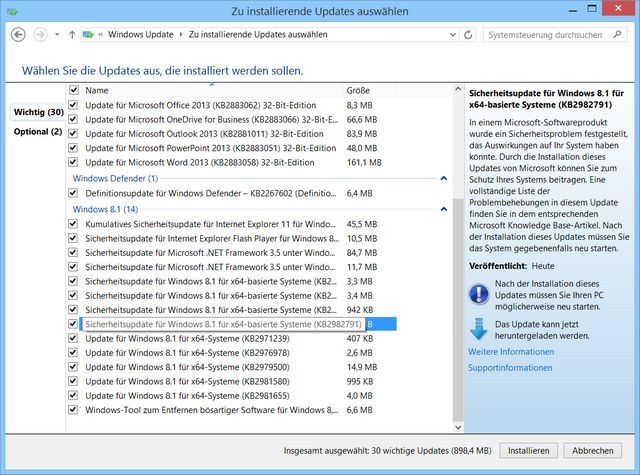Go up one level with the Up arrow
Viewport: 640px width, 475px height.
pos(72,35)
